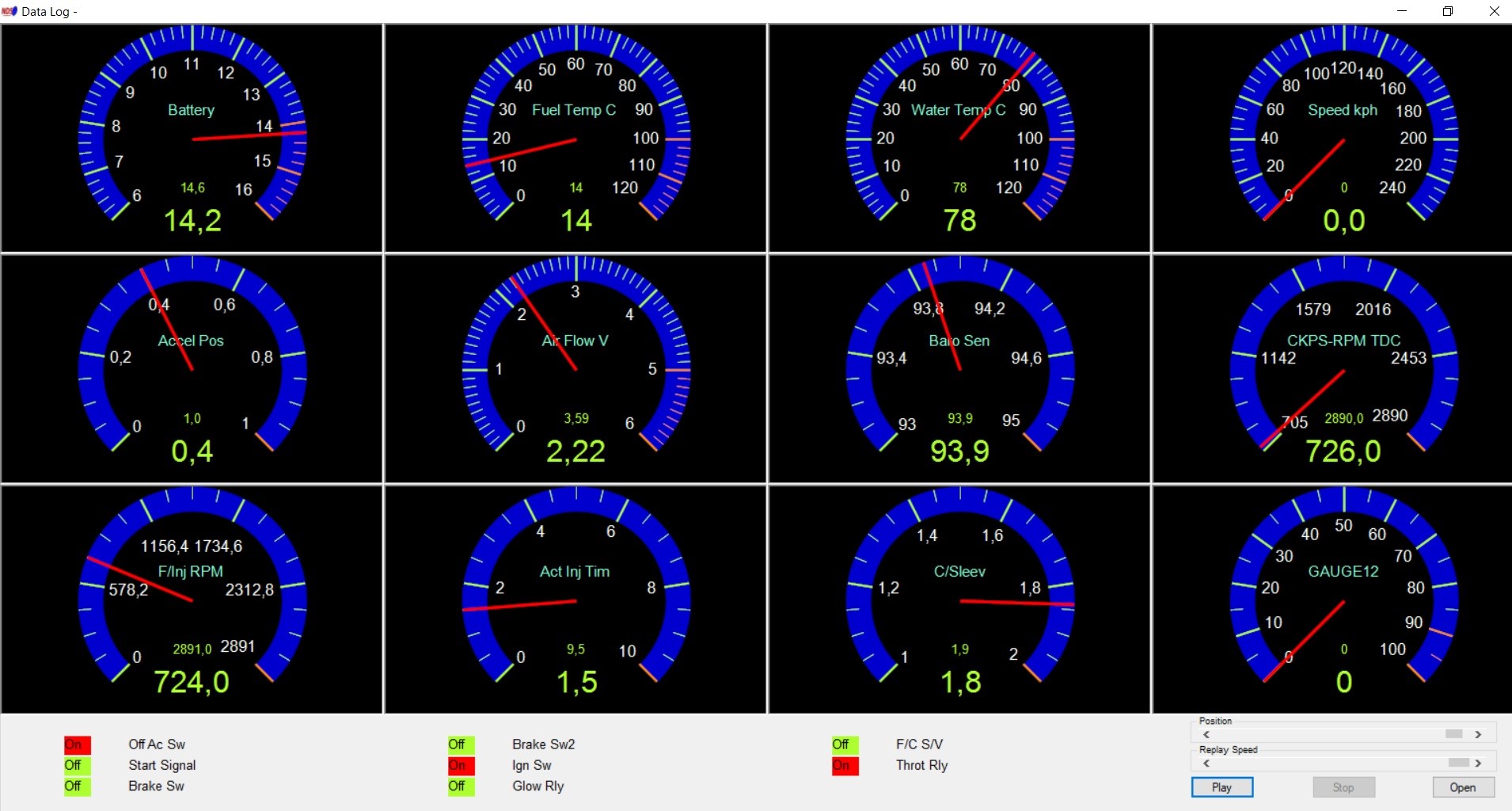The image size is (1512, 811).
Task: Click the F/Inj RPM reading 724,0
Action: click(192, 682)
